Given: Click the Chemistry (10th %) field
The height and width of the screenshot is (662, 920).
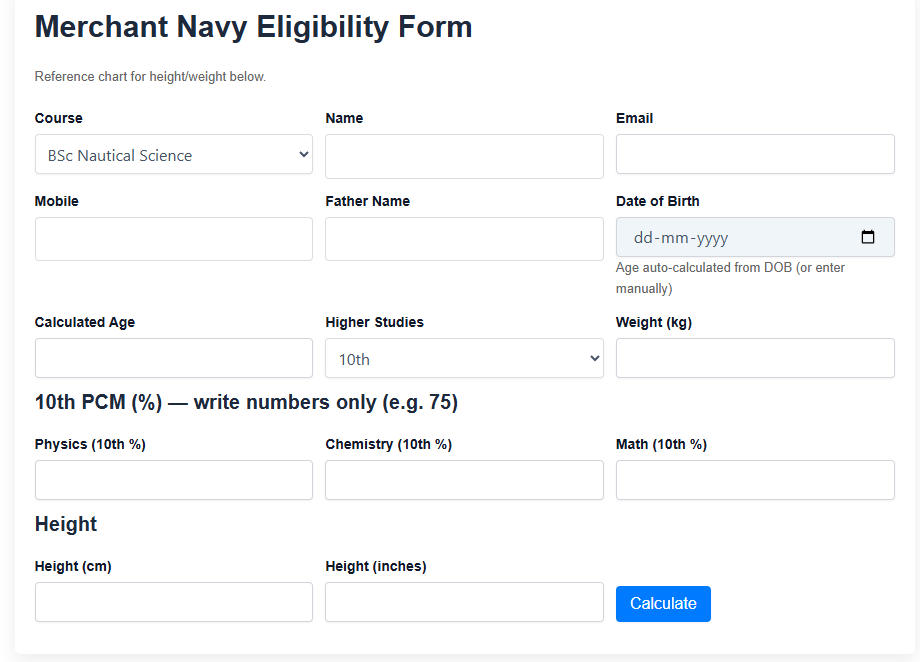Looking at the screenshot, I should point(463,479).
